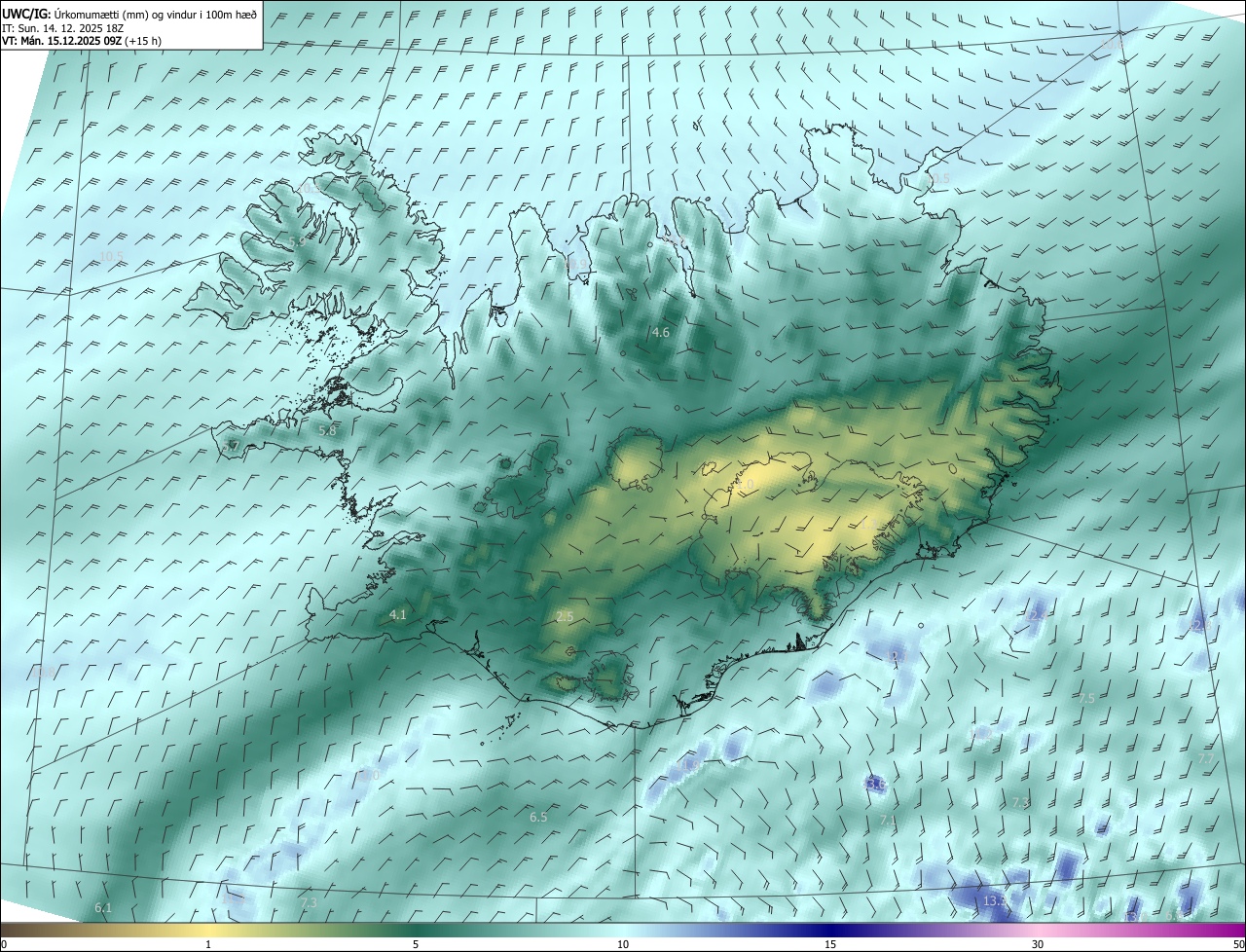The image size is (1246, 952).
Task: Click the '1' tick label on the color scale
Action: [x=208, y=944]
